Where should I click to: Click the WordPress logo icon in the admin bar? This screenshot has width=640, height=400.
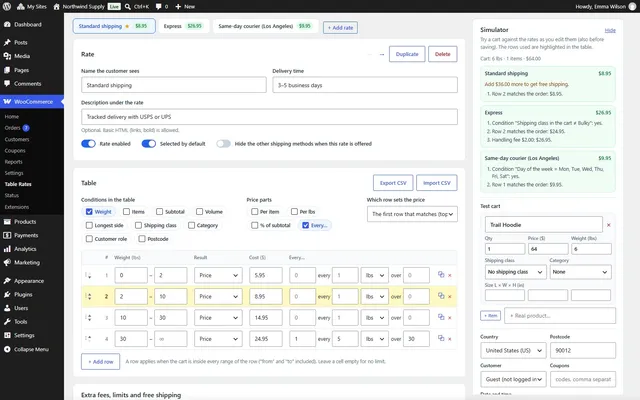pyautogui.click(x=7, y=7)
